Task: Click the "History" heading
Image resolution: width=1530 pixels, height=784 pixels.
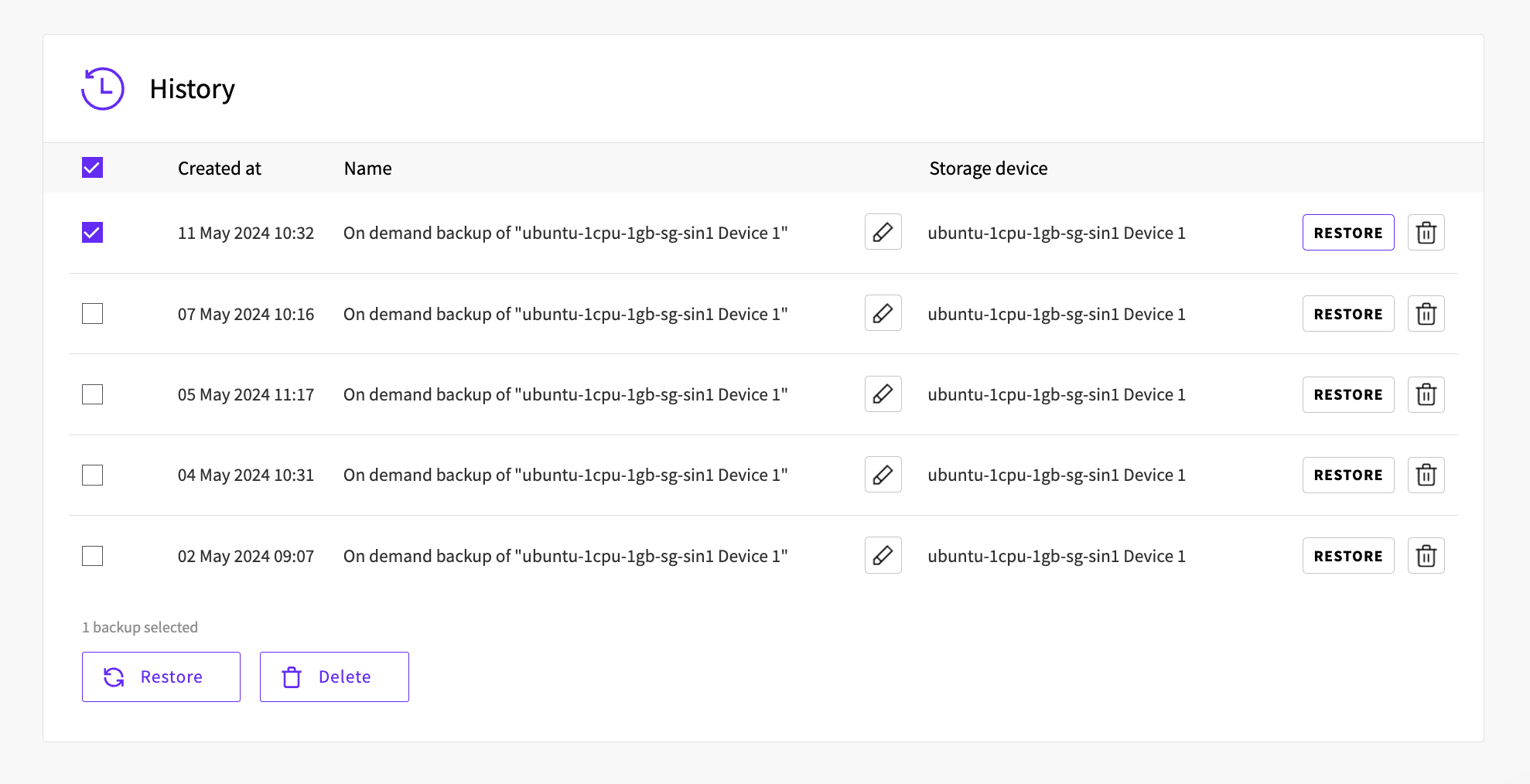Action: pyautogui.click(x=192, y=90)
